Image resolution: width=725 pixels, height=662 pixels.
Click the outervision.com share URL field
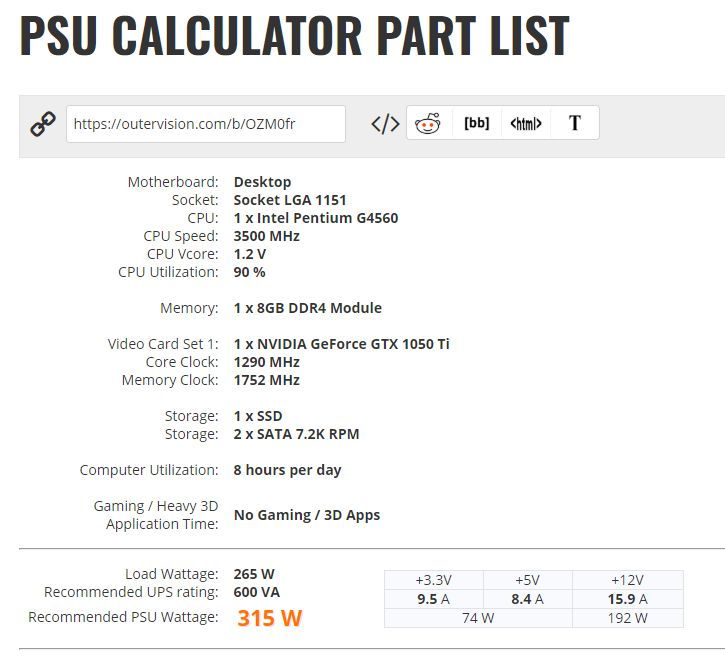tap(206, 124)
